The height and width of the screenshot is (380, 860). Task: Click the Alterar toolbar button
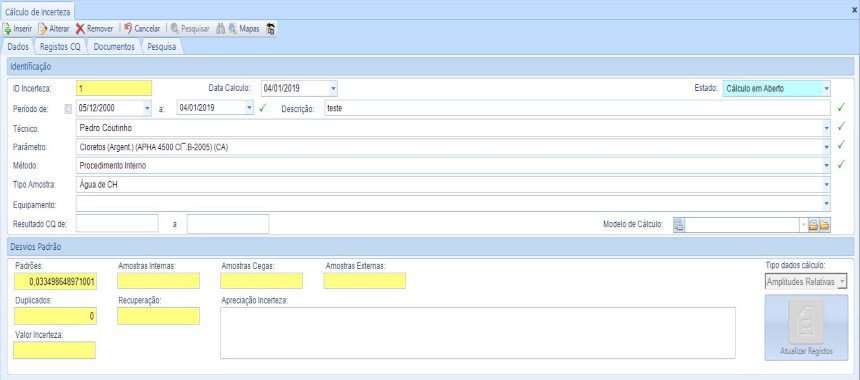[x=54, y=29]
